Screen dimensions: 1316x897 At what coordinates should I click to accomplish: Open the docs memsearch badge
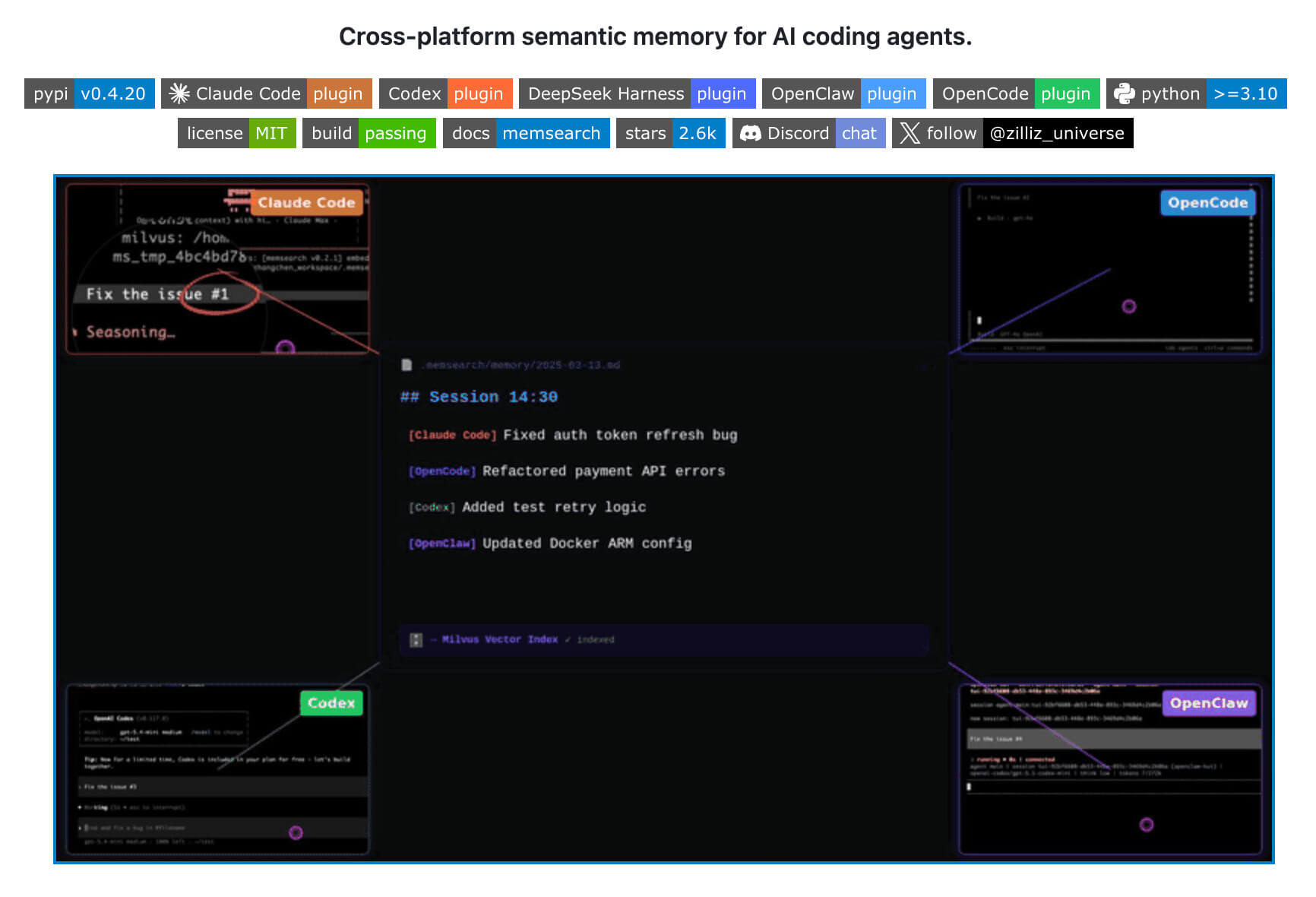point(527,133)
